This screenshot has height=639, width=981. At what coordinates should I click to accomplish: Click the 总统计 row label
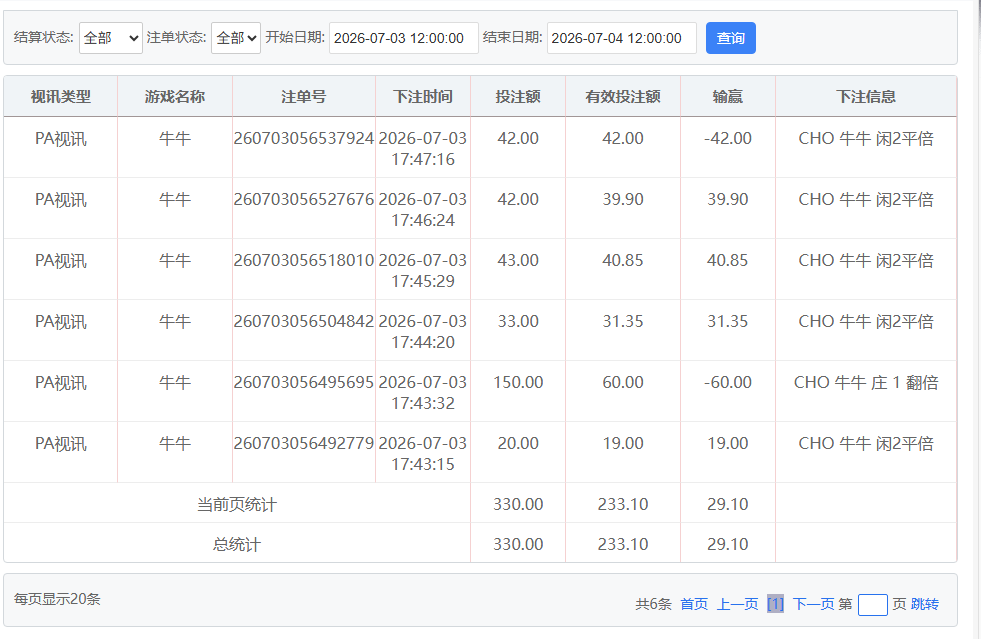tap(236, 544)
